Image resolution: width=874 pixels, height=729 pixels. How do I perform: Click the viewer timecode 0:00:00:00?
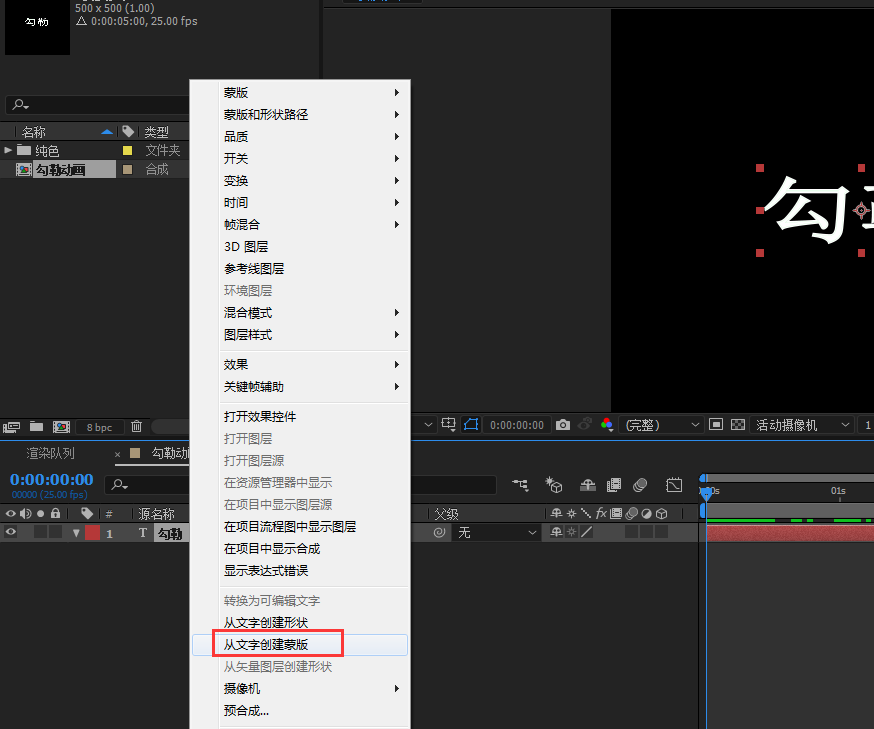pyautogui.click(x=517, y=425)
